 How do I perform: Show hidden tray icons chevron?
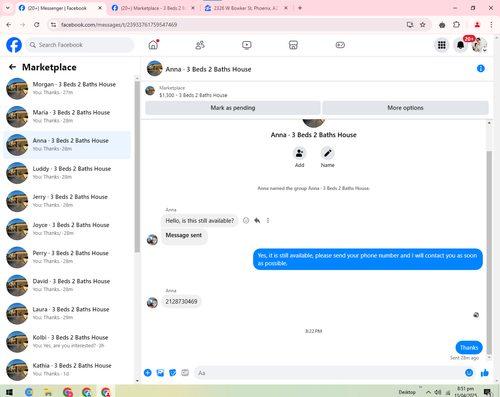click(x=428, y=392)
